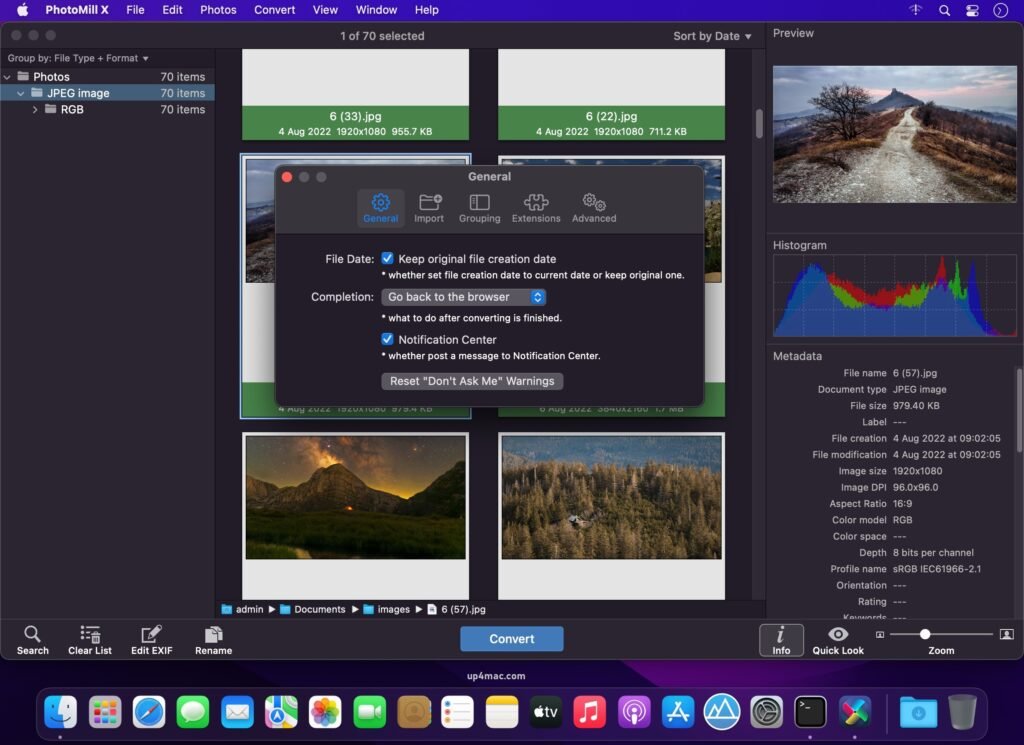
Task: Disable Notification Center messages
Action: click(x=387, y=338)
